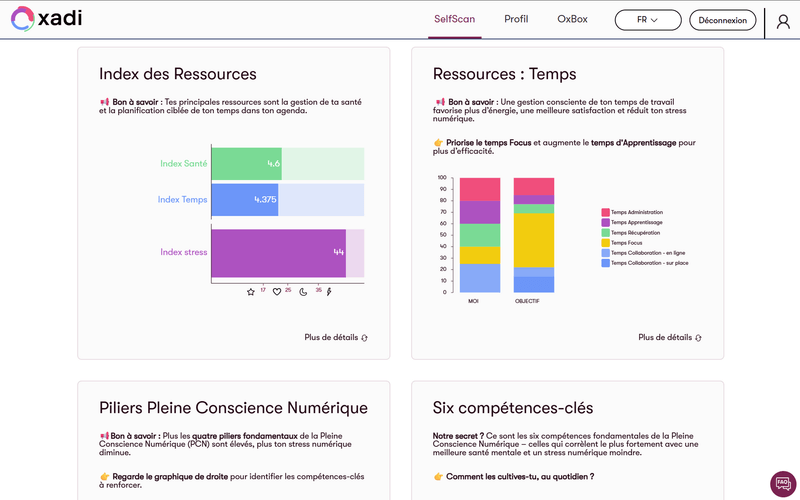
Task: Click the purple Index stress bar
Action: (278, 253)
